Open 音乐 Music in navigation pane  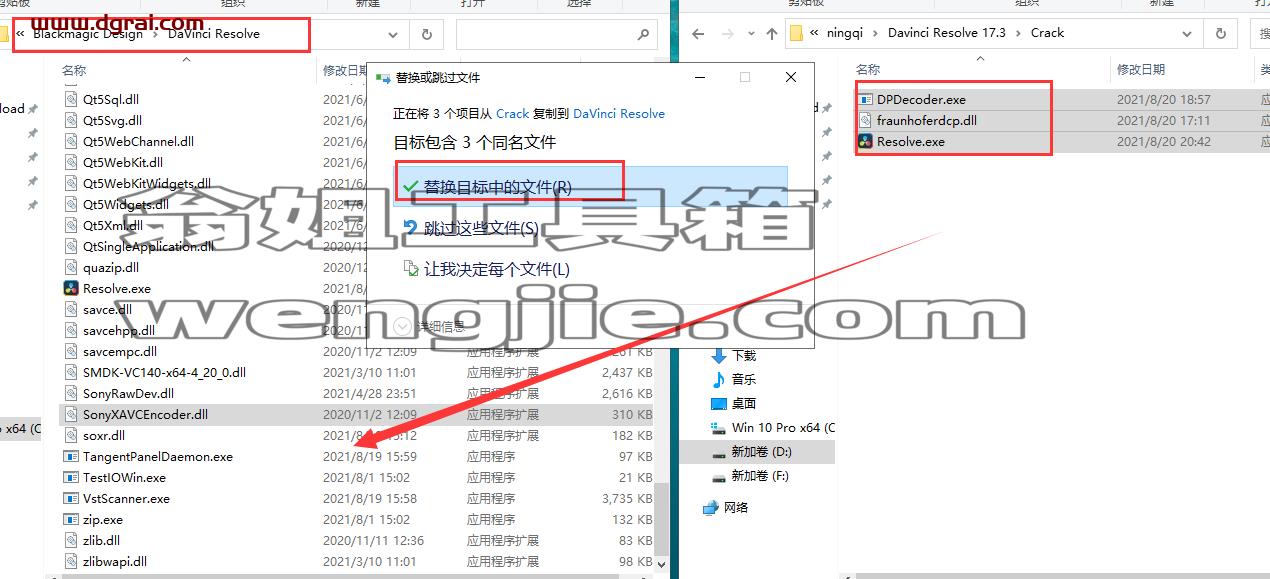click(x=744, y=379)
